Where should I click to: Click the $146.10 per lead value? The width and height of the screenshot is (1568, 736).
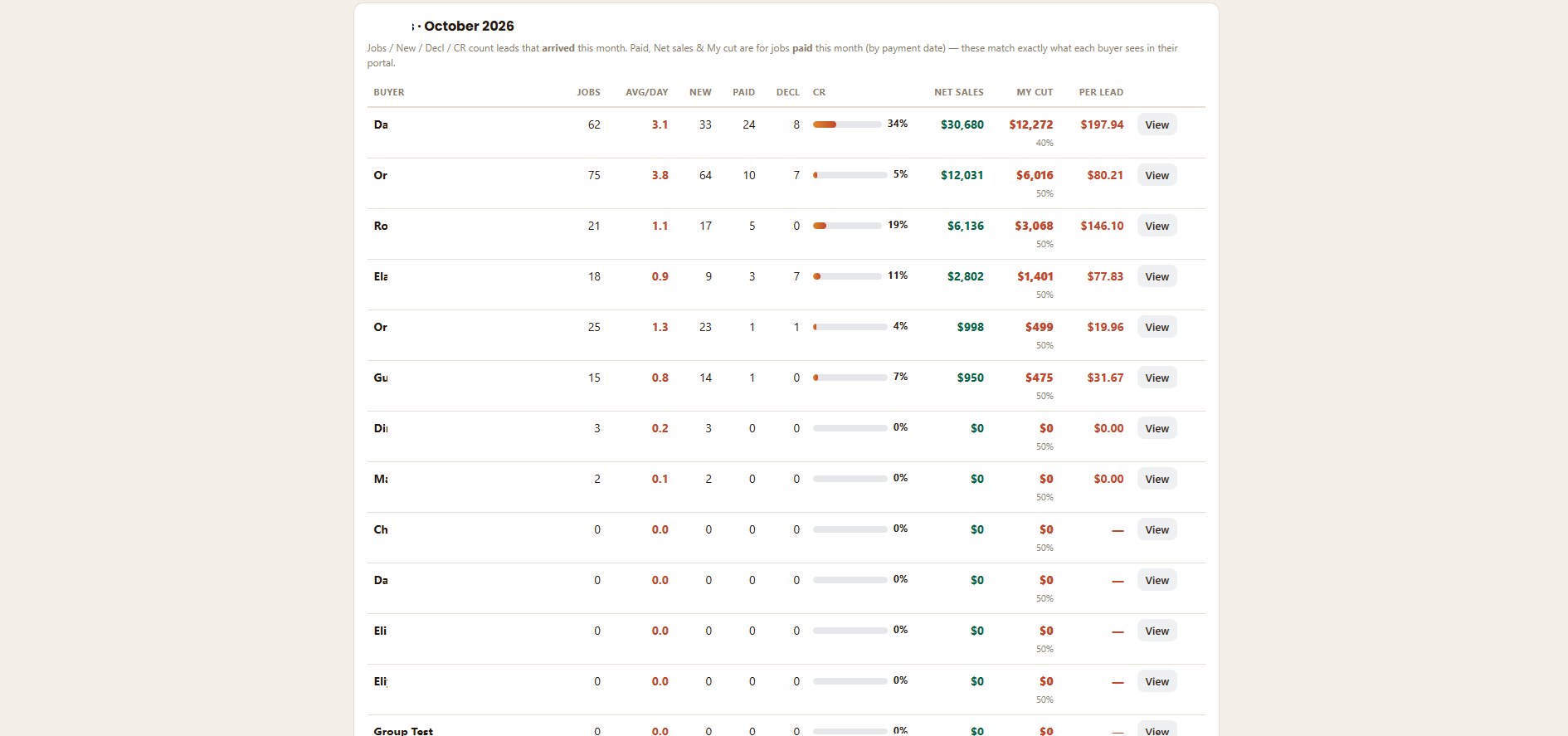click(x=1102, y=226)
